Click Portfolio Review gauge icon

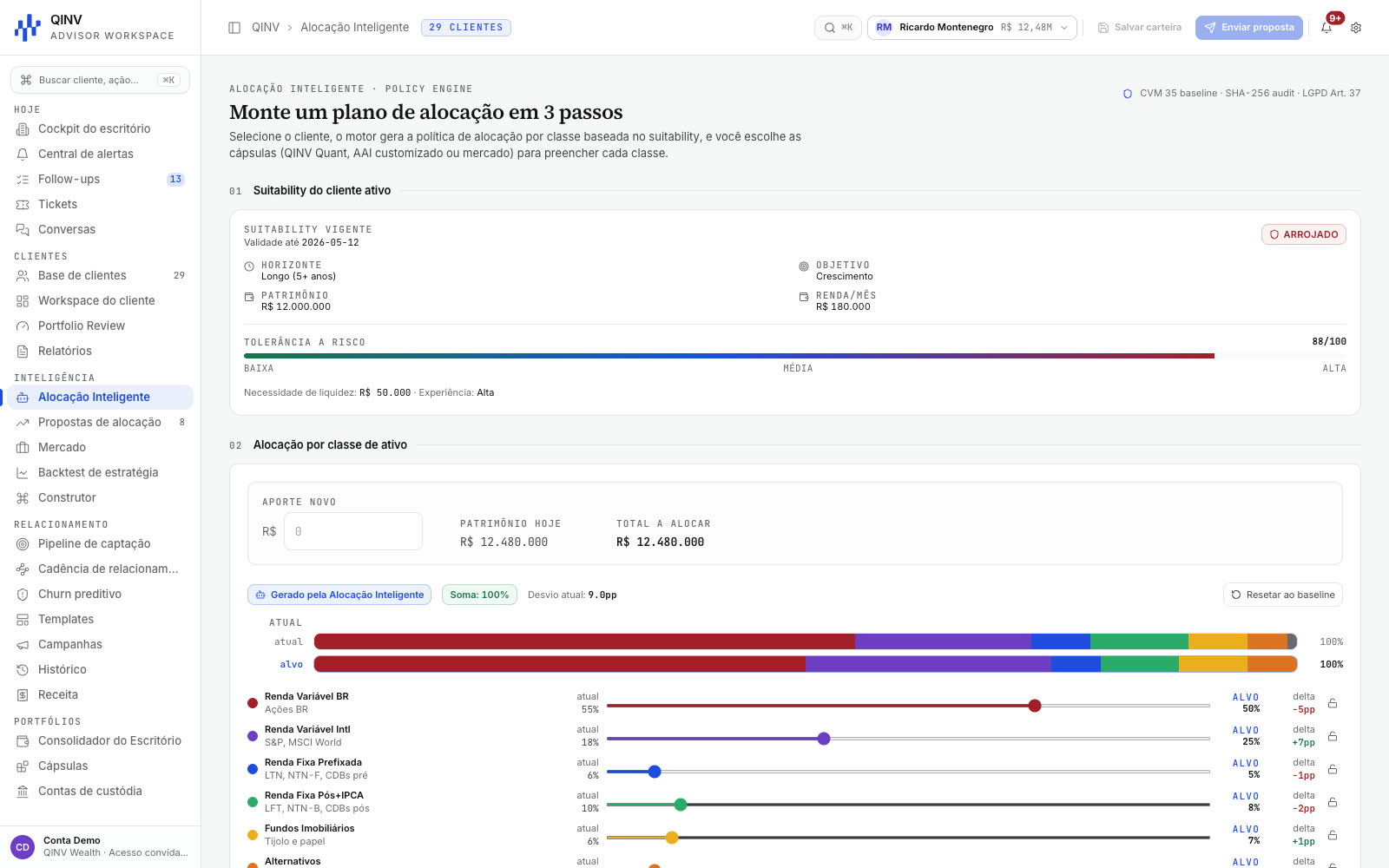[23, 325]
